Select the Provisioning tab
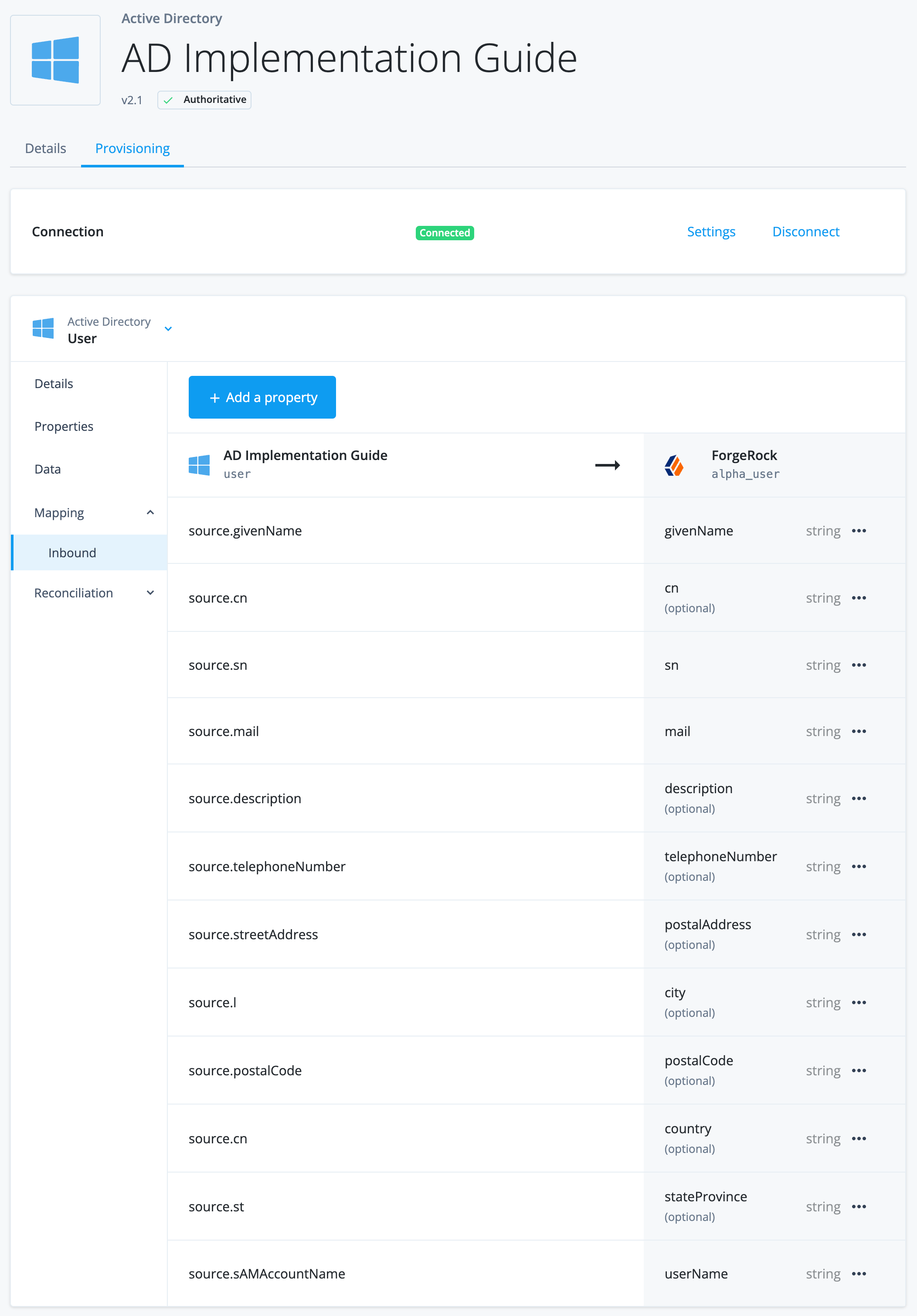This screenshot has height=1316, width=917. click(x=132, y=148)
